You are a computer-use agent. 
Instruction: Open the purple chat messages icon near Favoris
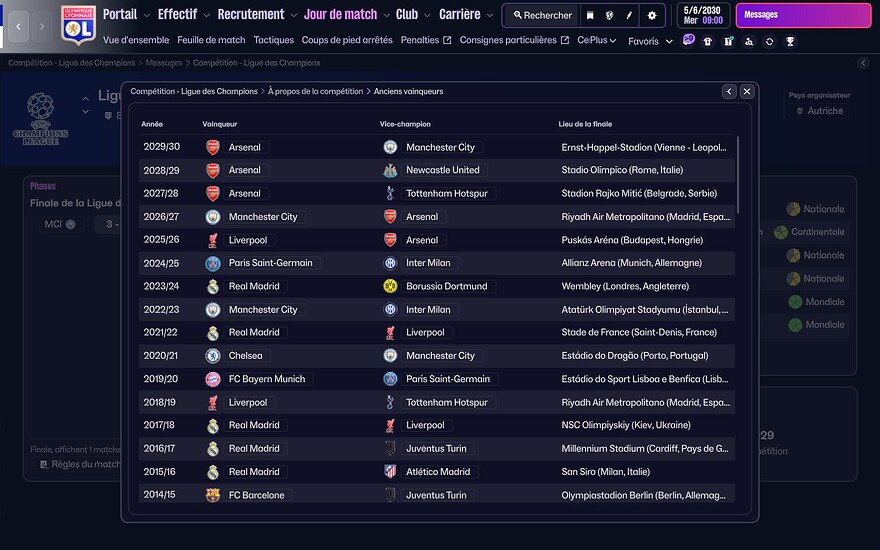(689, 40)
